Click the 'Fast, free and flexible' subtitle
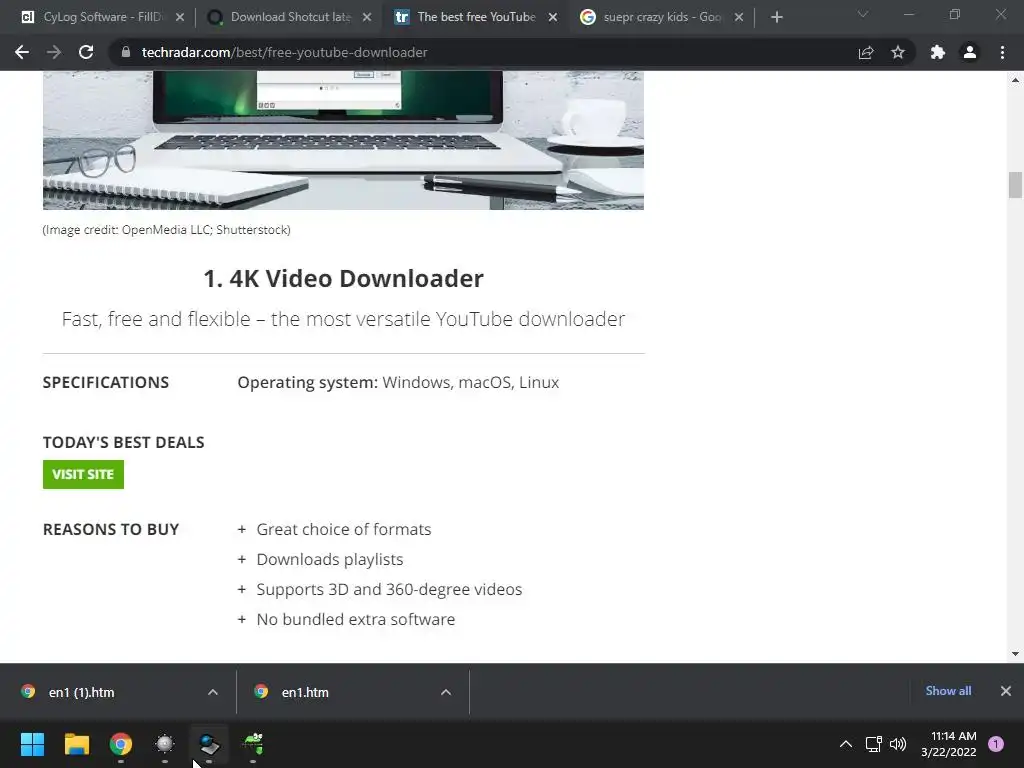 click(344, 319)
